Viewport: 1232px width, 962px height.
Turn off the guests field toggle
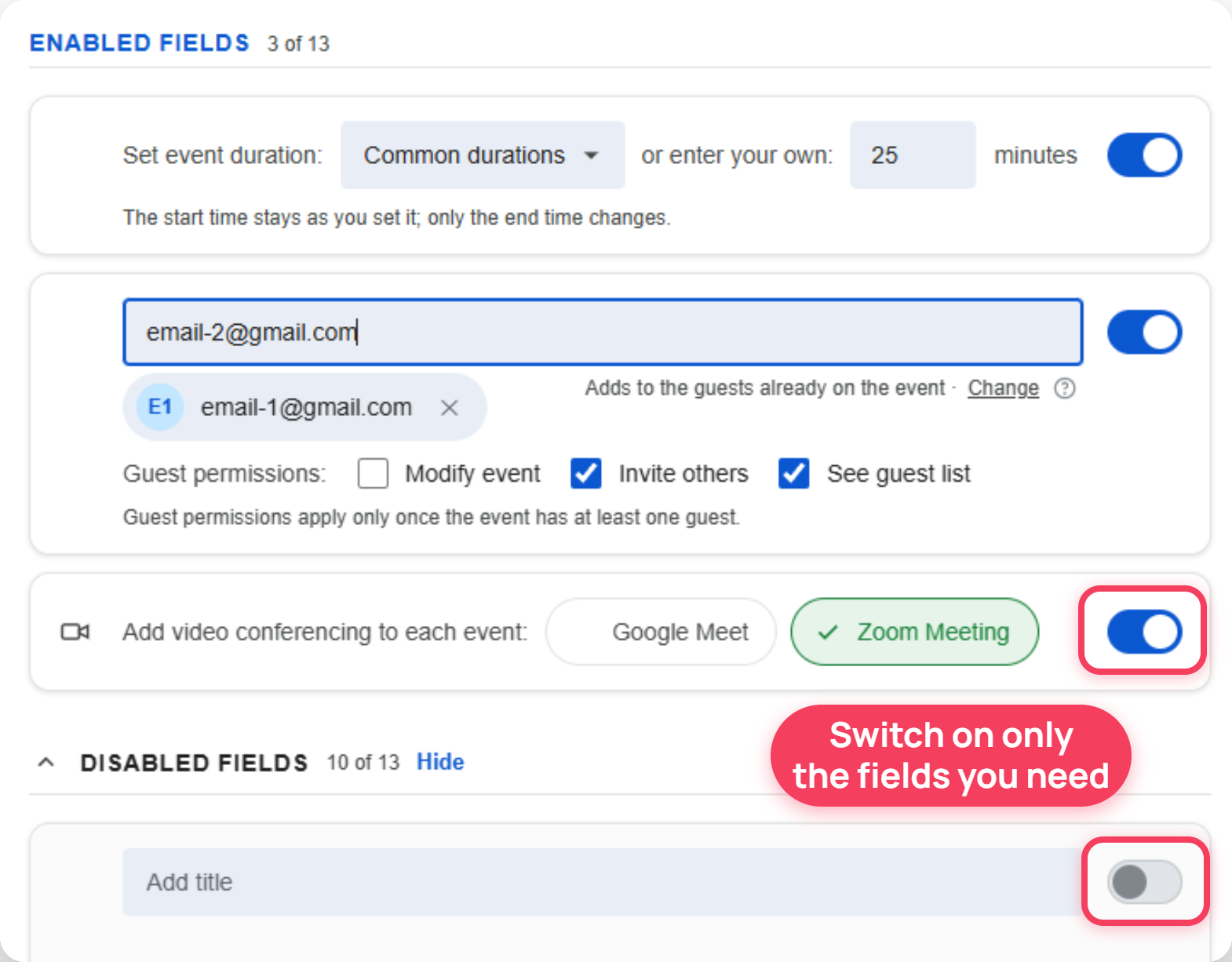[x=1144, y=332]
